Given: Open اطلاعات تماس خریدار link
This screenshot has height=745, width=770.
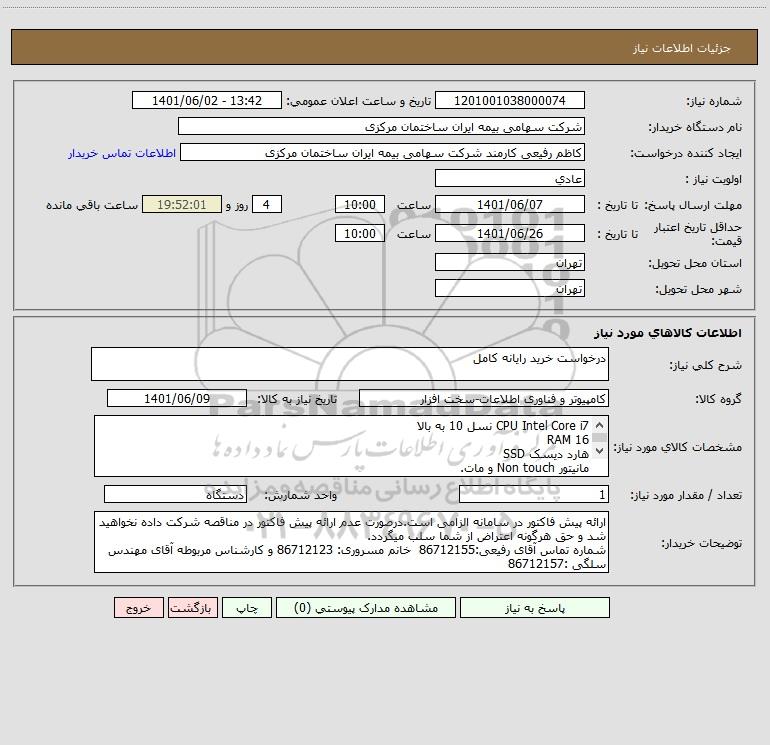Looking at the screenshot, I should (122, 153).
